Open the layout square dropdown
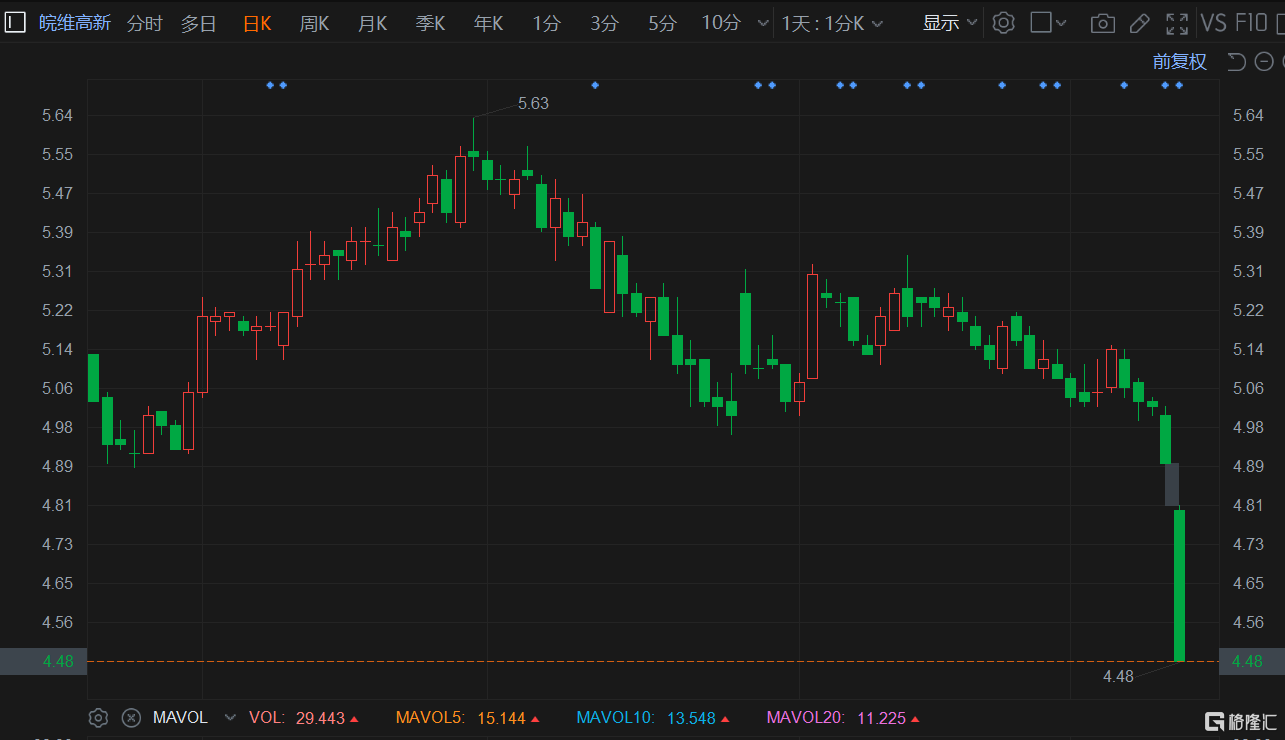The height and width of the screenshot is (740, 1285). (1048, 23)
